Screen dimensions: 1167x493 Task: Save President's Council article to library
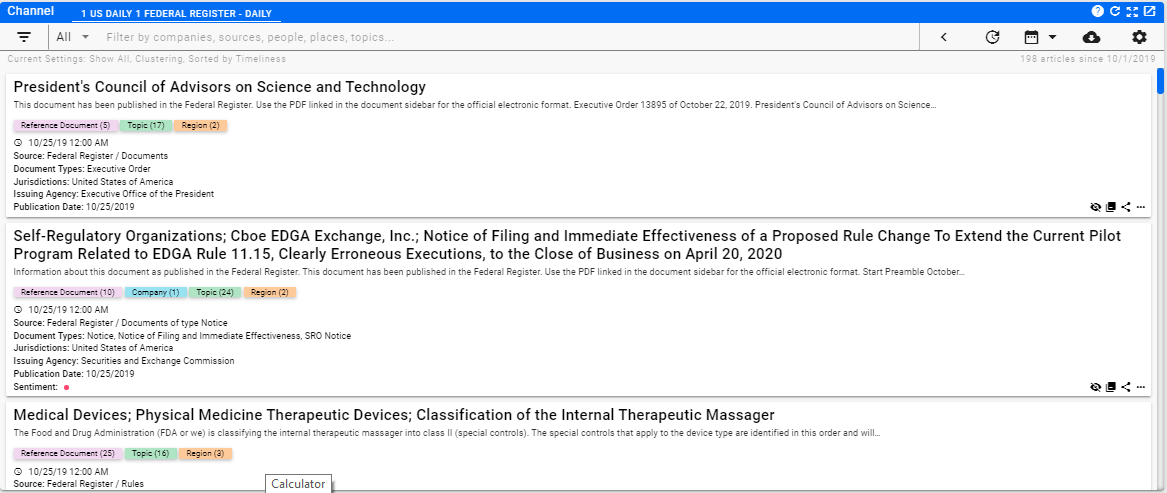[x=1111, y=207]
